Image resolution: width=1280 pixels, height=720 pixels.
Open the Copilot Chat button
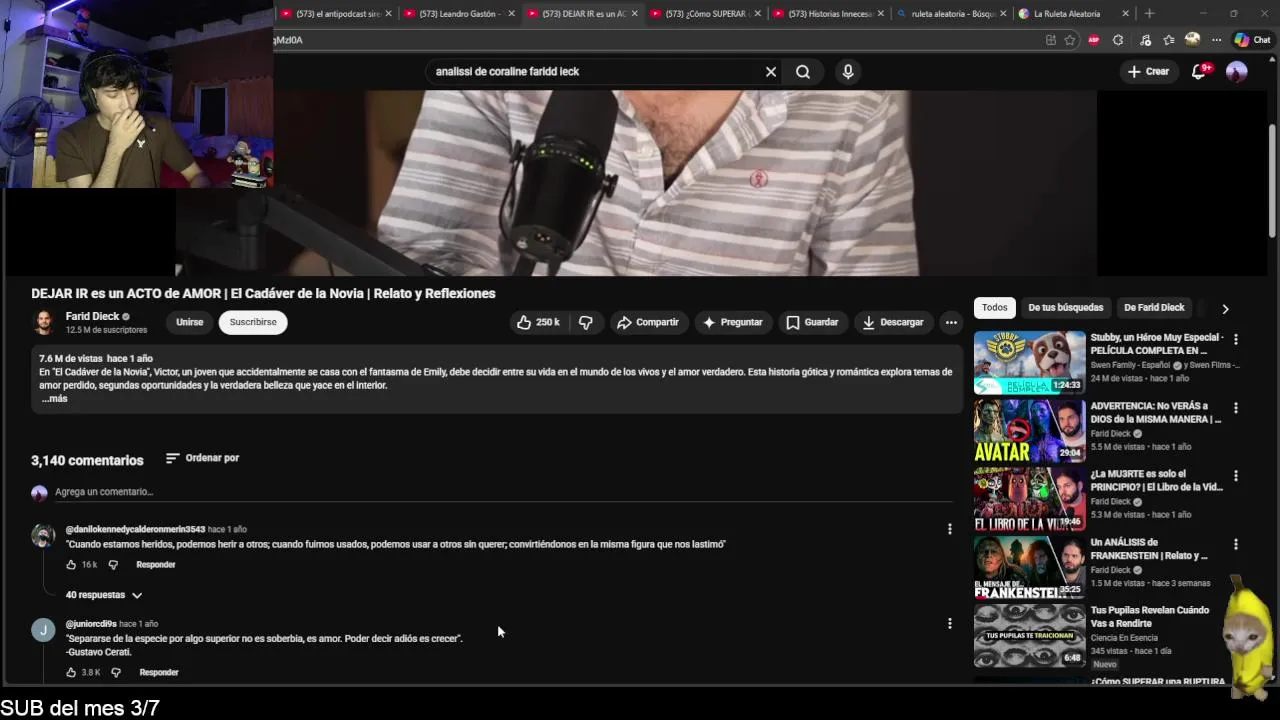[1251, 40]
